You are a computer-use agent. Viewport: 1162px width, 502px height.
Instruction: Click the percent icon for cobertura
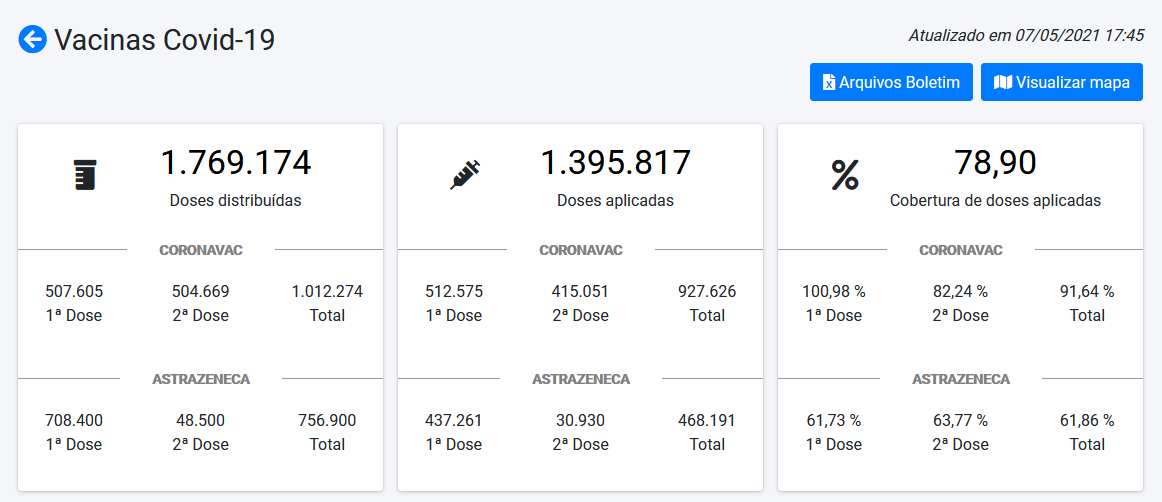845,175
